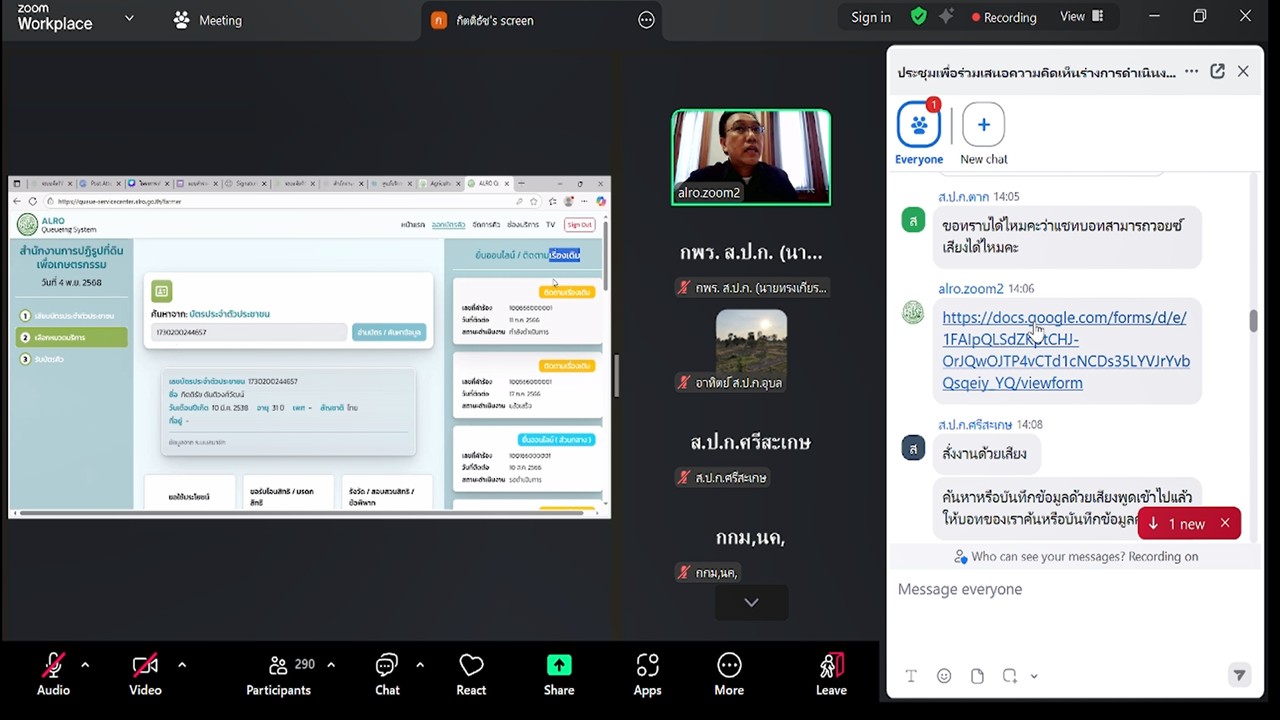Open the emoji picker in chat
The width and height of the screenshot is (1280, 720).
tap(943, 676)
